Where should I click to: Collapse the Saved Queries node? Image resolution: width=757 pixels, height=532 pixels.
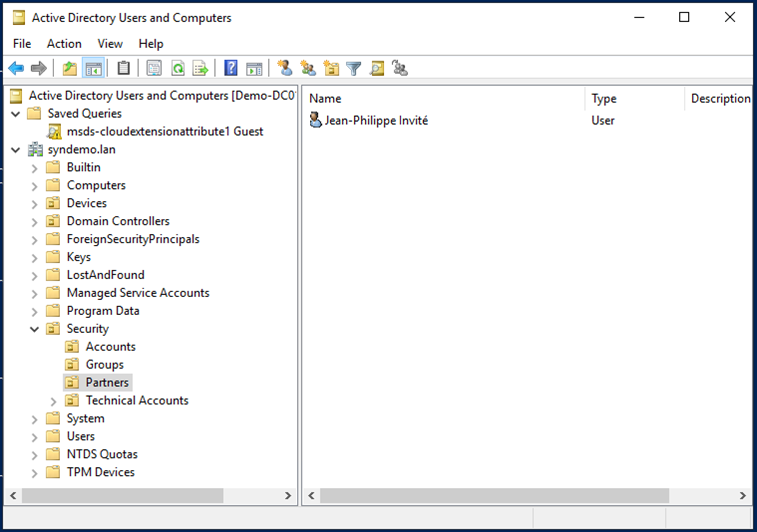[16, 114]
